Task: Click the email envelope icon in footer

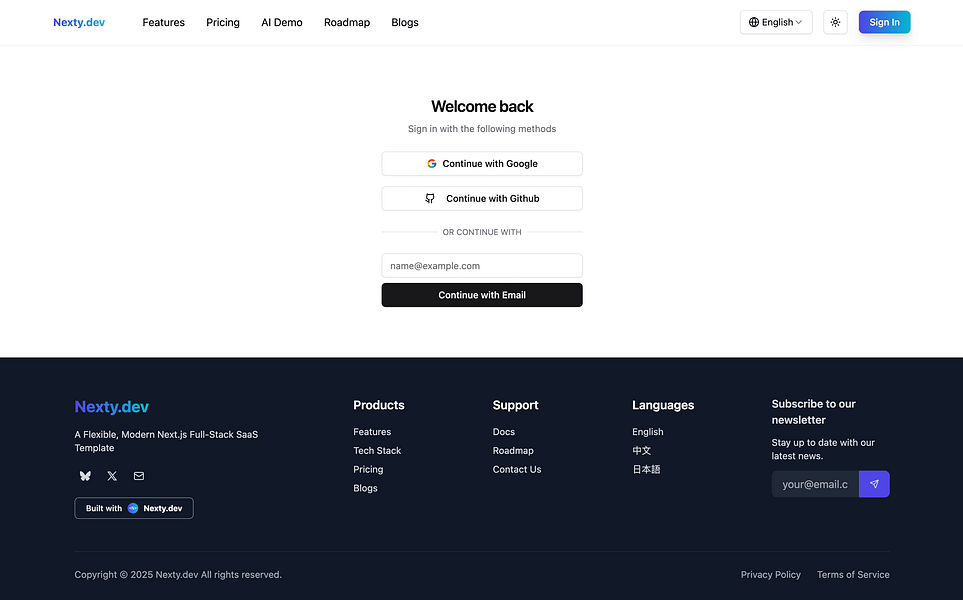Action: (138, 476)
